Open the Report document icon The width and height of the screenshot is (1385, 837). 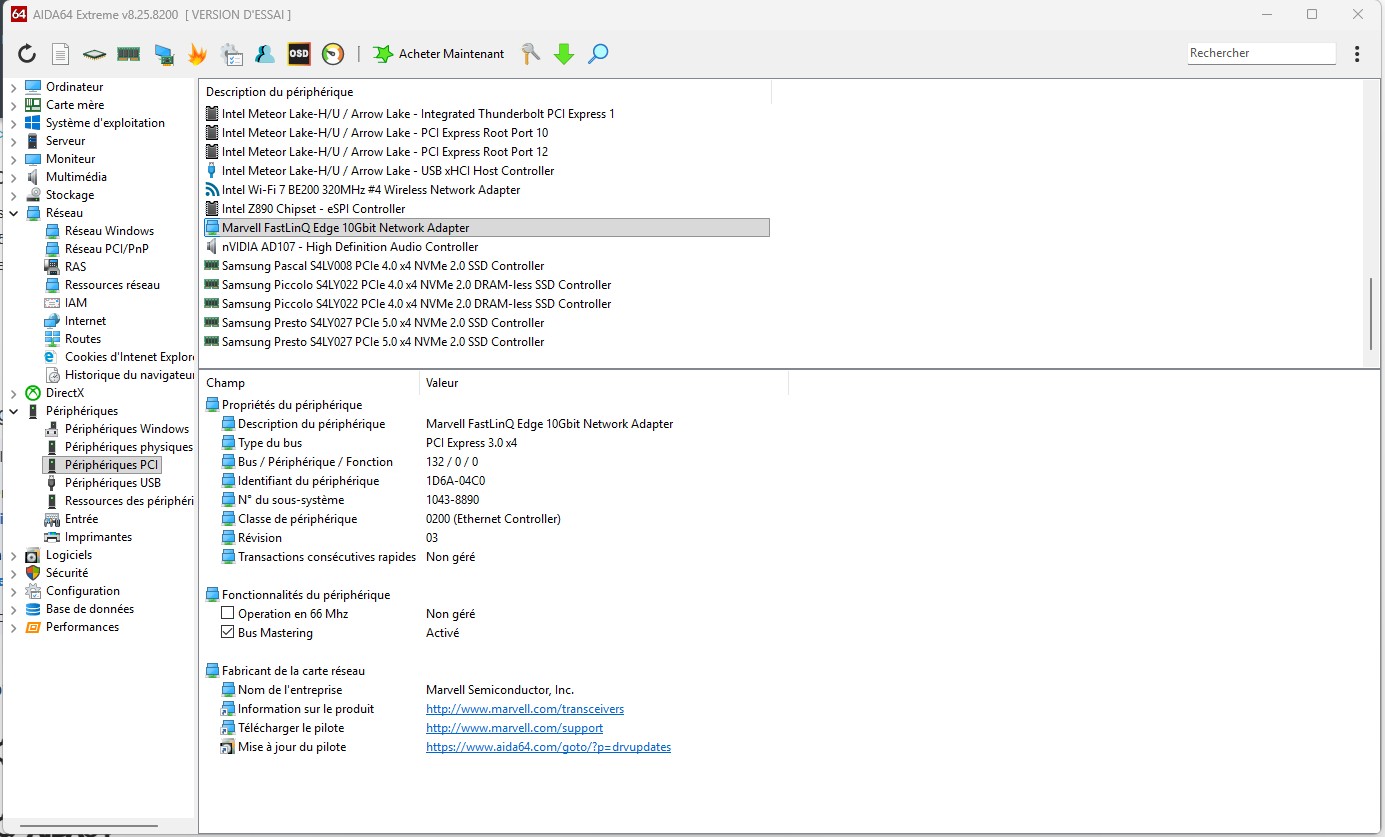pyautogui.click(x=61, y=54)
